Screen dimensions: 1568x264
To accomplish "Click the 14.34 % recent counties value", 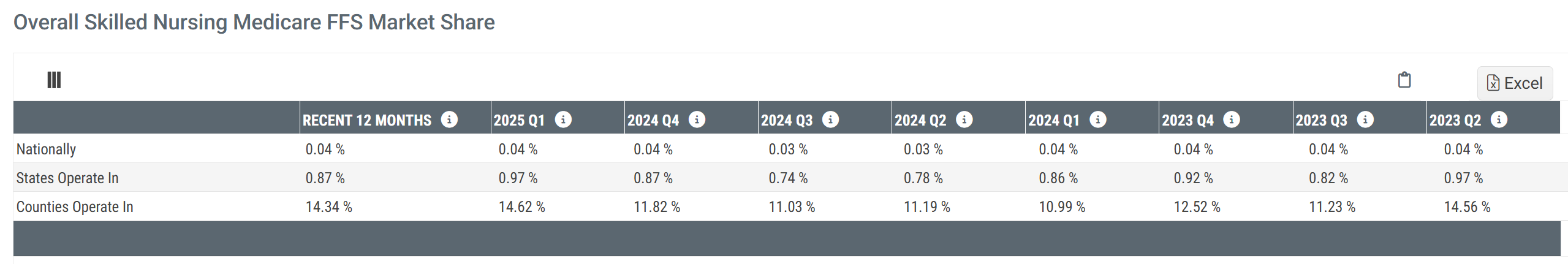I will [x=328, y=207].
